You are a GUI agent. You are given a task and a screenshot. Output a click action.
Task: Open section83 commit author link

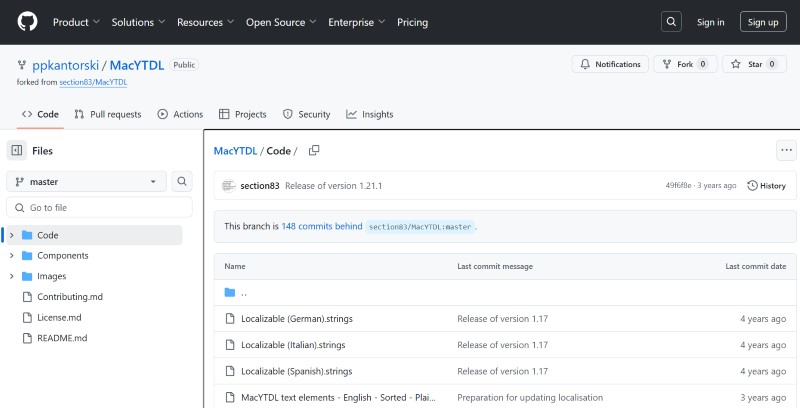coord(260,186)
